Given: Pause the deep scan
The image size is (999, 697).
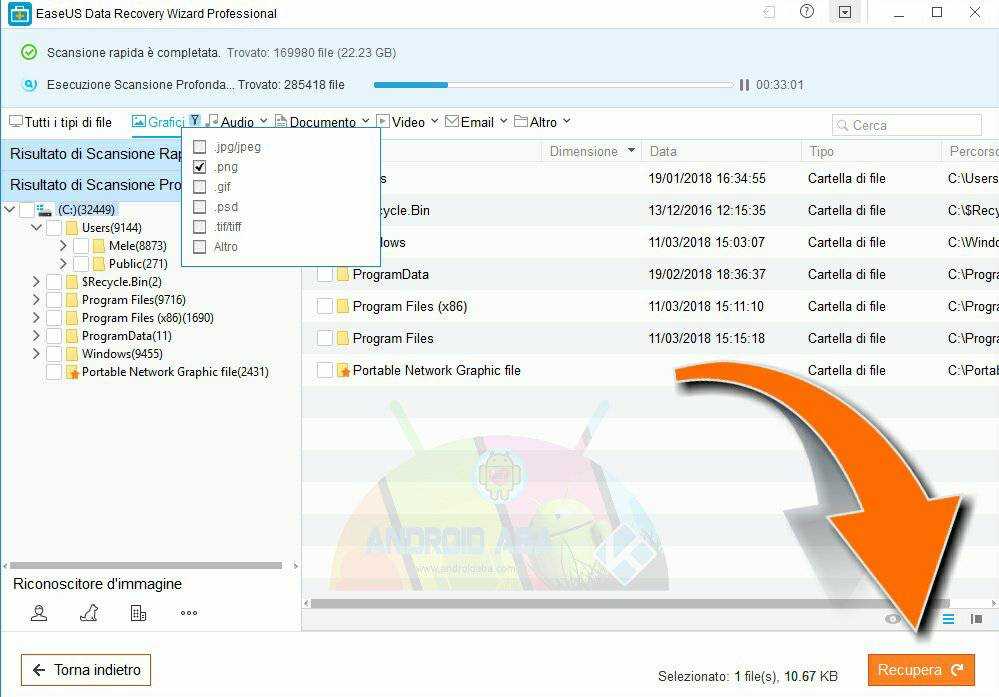Looking at the screenshot, I should coord(744,85).
